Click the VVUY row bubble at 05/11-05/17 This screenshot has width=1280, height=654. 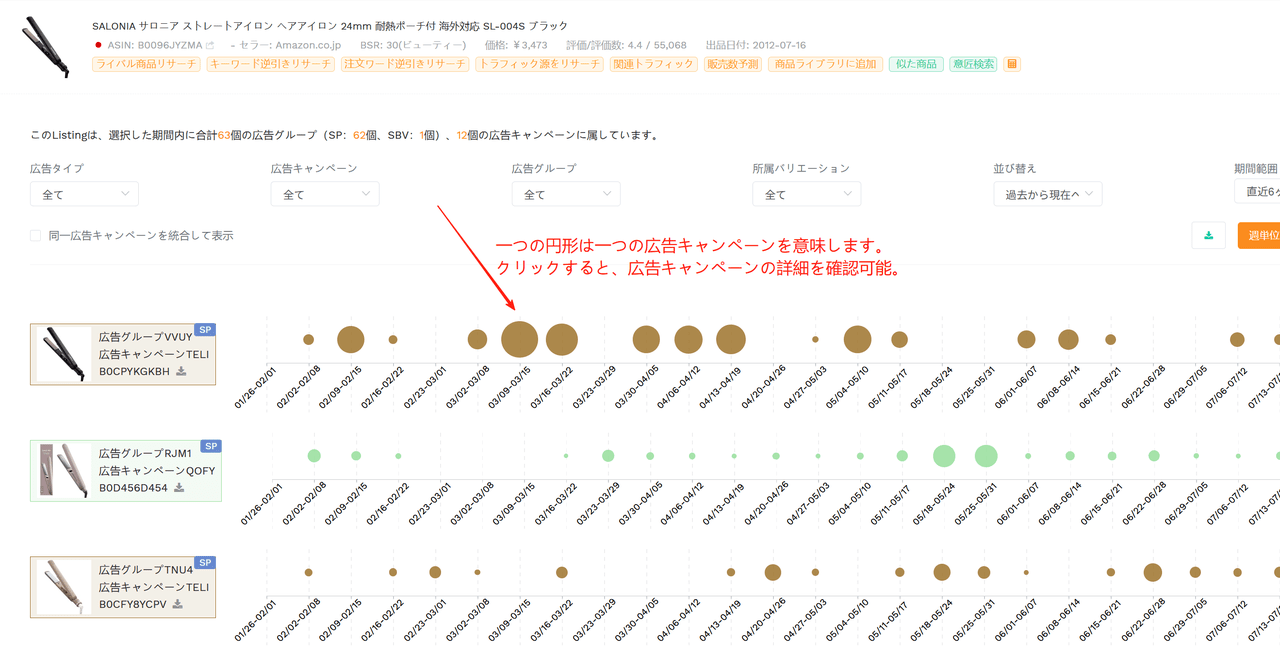pos(899,339)
